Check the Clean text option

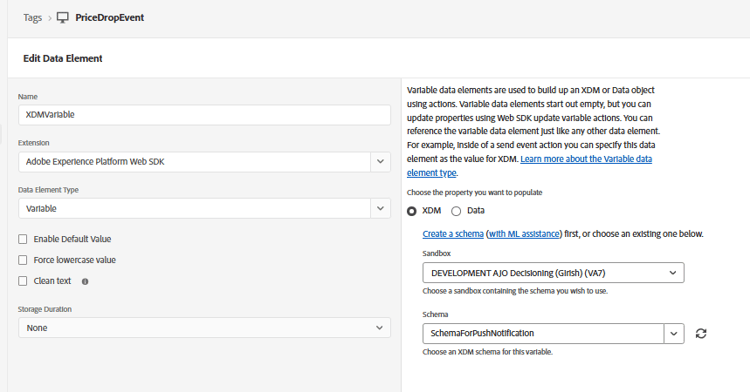point(22,281)
